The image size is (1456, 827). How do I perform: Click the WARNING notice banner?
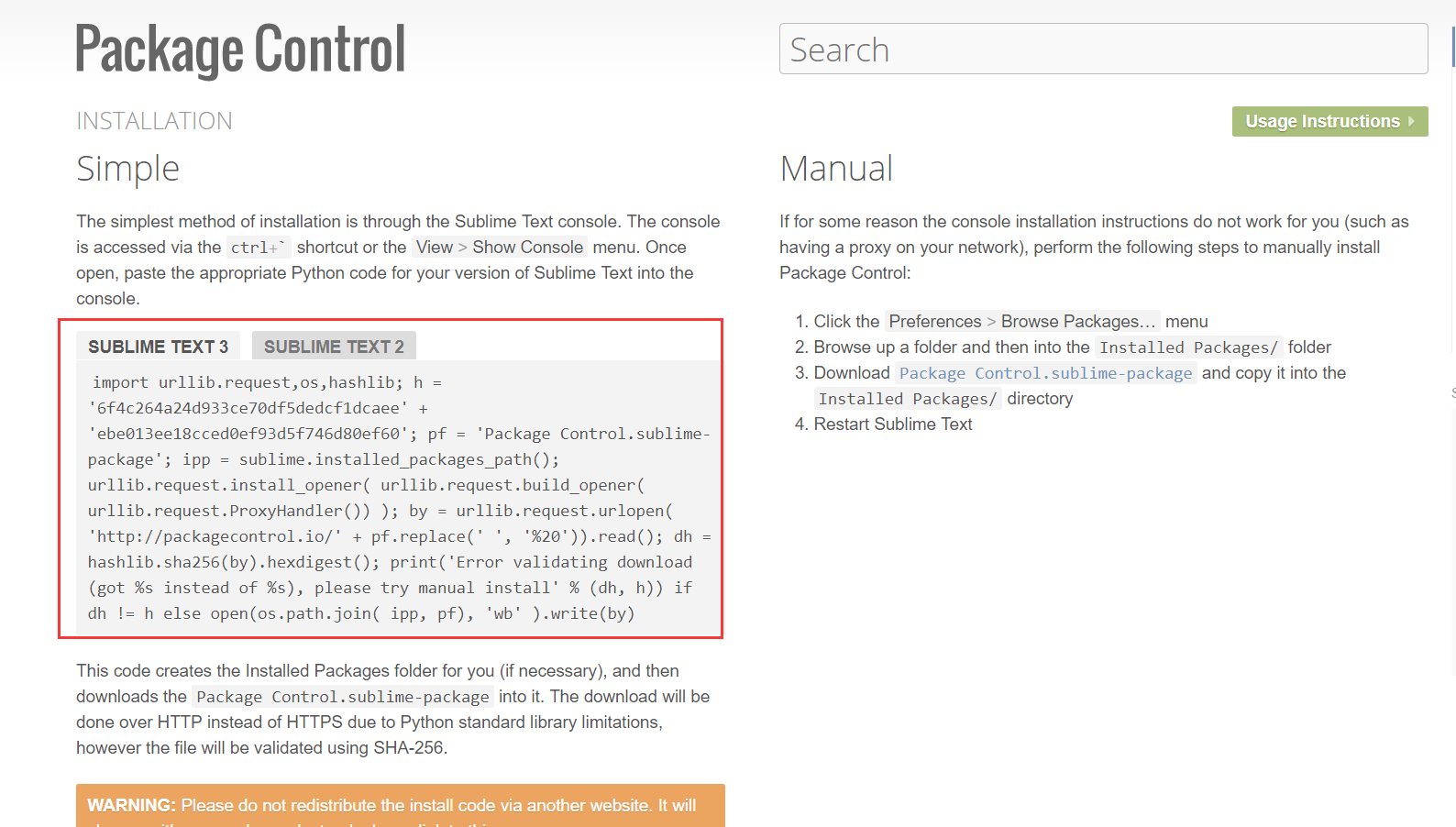click(x=401, y=806)
